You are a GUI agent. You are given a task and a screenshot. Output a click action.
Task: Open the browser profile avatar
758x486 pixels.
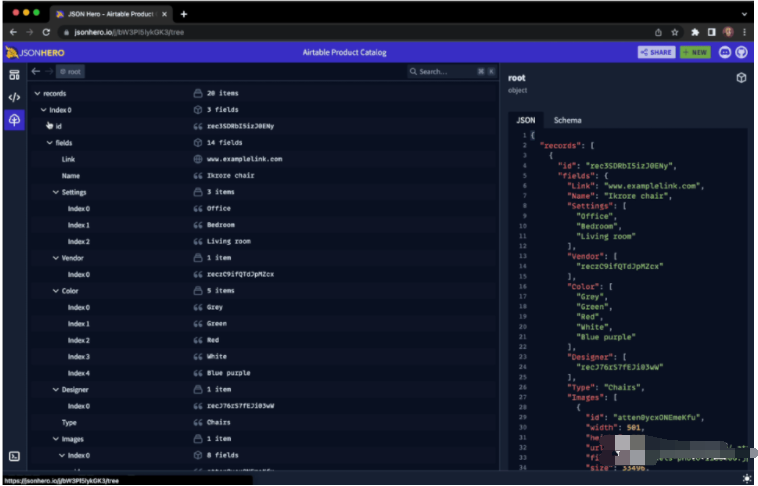(x=729, y=32)
